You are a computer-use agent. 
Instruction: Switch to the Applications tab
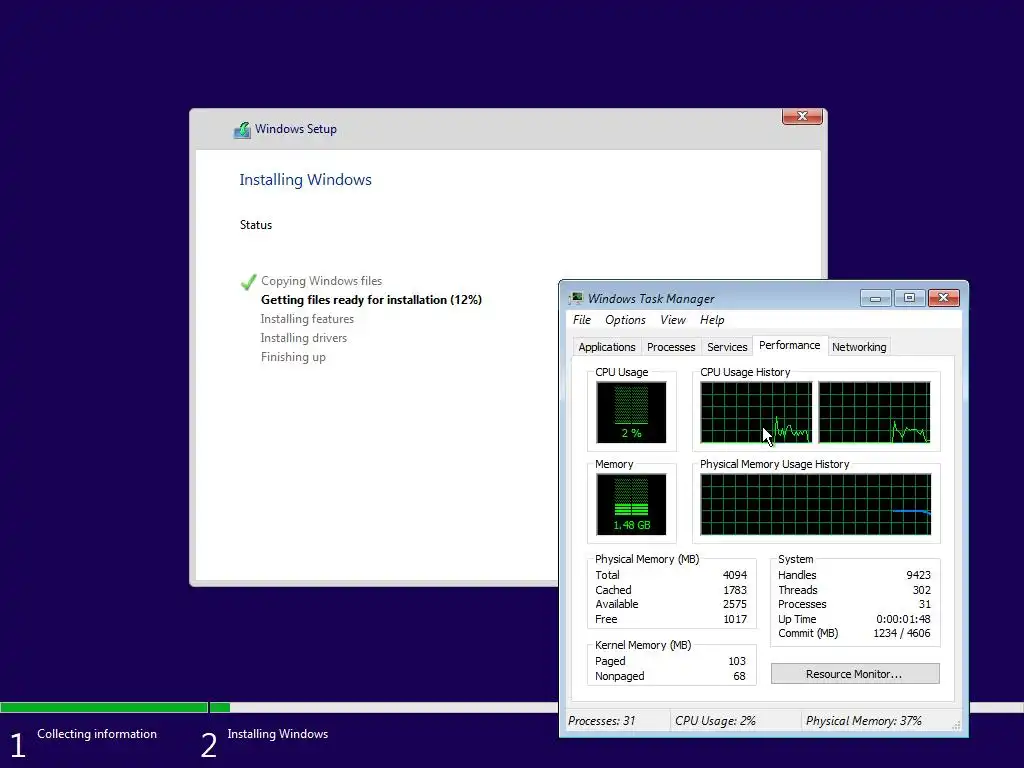point(607,347)
